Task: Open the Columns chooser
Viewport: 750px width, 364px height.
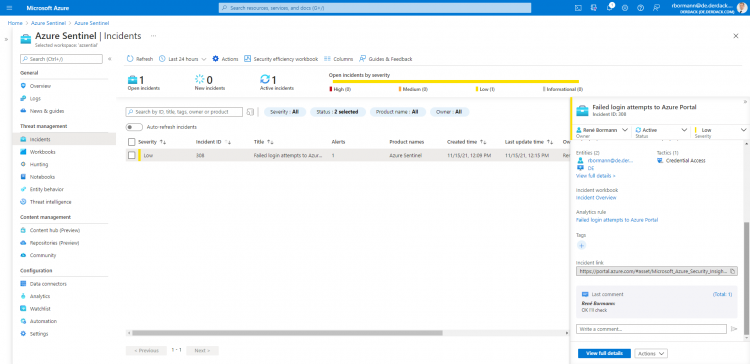Action: tap(338, 59)
